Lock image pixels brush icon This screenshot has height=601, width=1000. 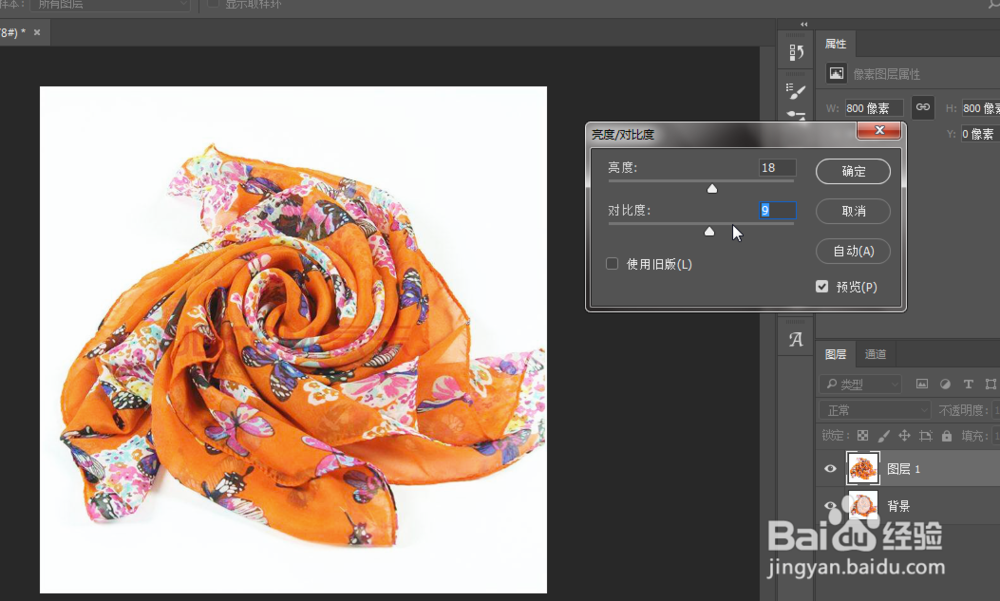click(x=883, y=436)
